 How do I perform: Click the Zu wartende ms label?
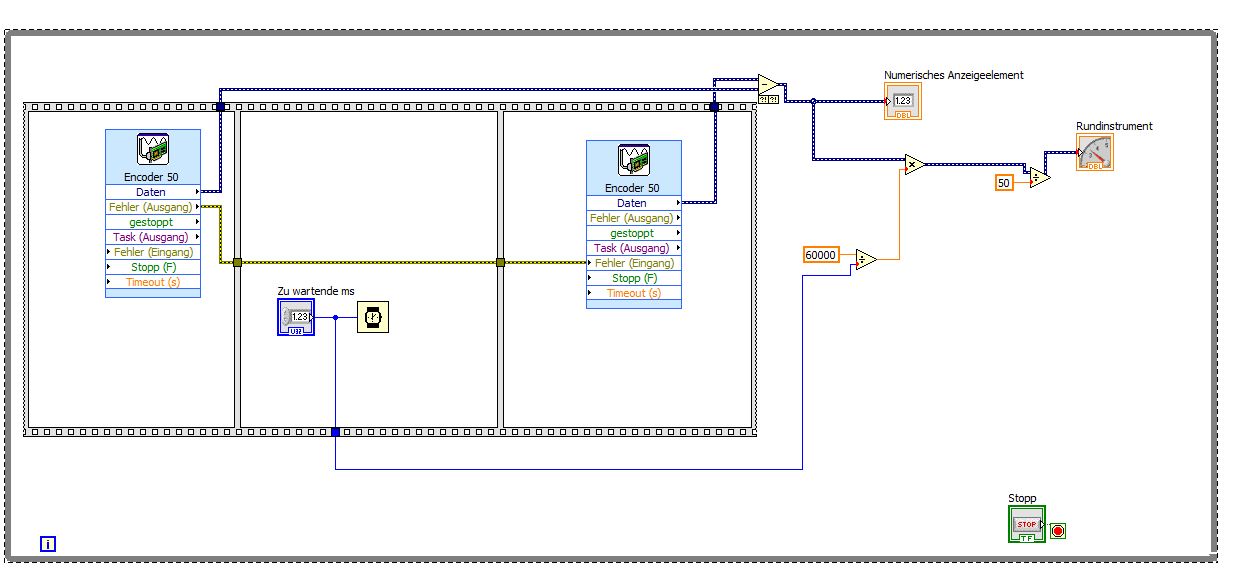[x=316, y=291]
